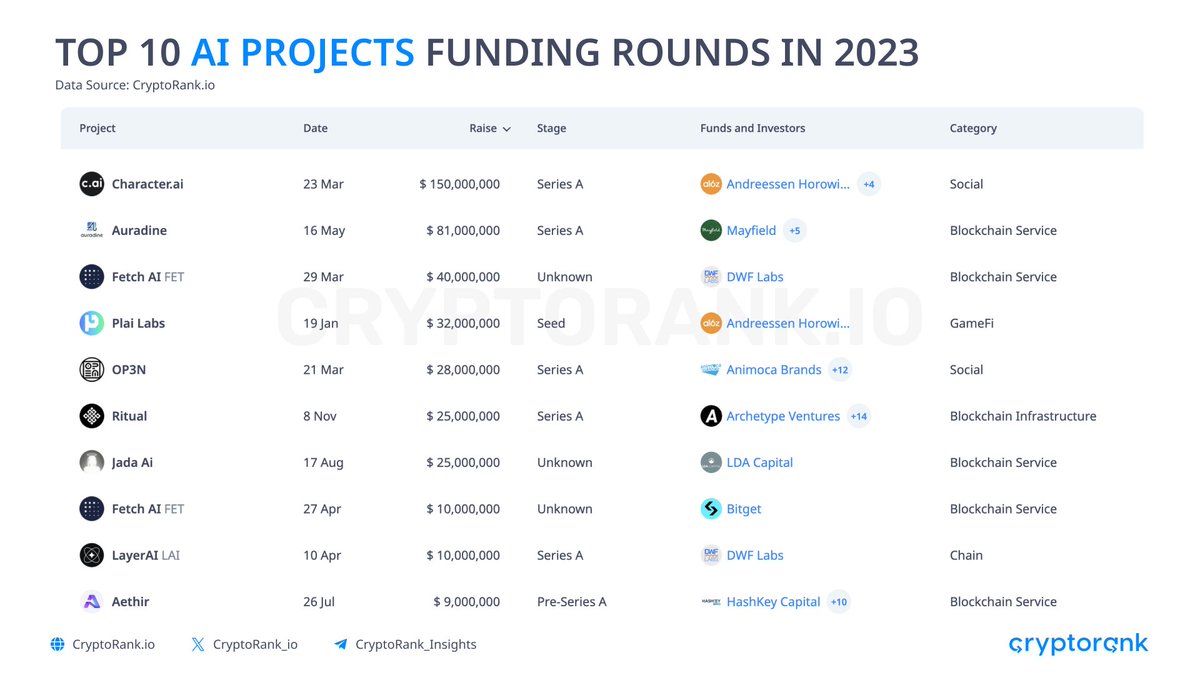Open the HashKey Capital investor link
The width and height of the screenshot is (1200, 675).
pos(773,602)
